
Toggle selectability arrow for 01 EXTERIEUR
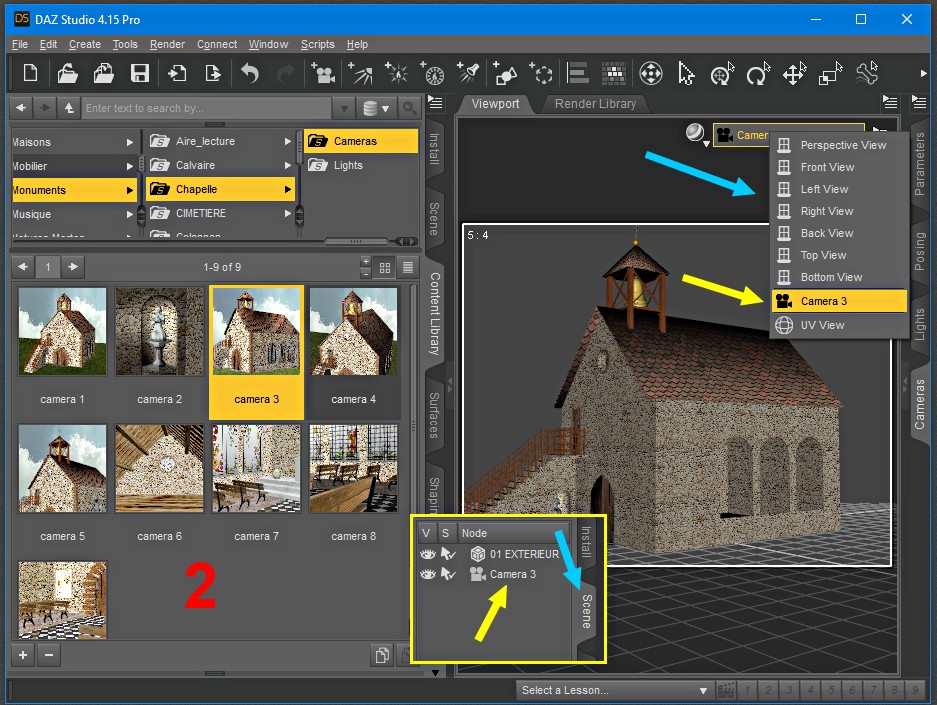coord(448,554)
